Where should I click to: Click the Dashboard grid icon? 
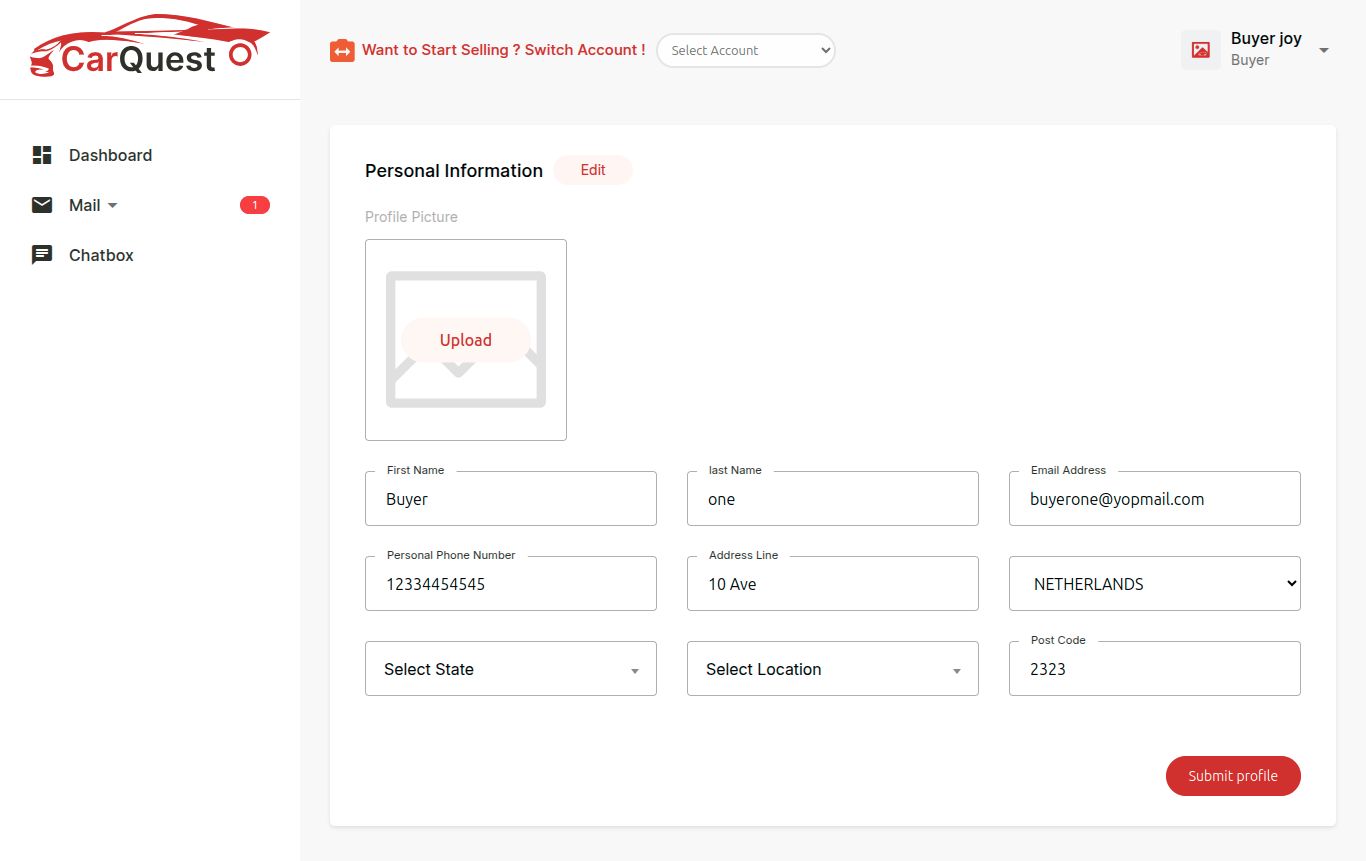point(42,155)
